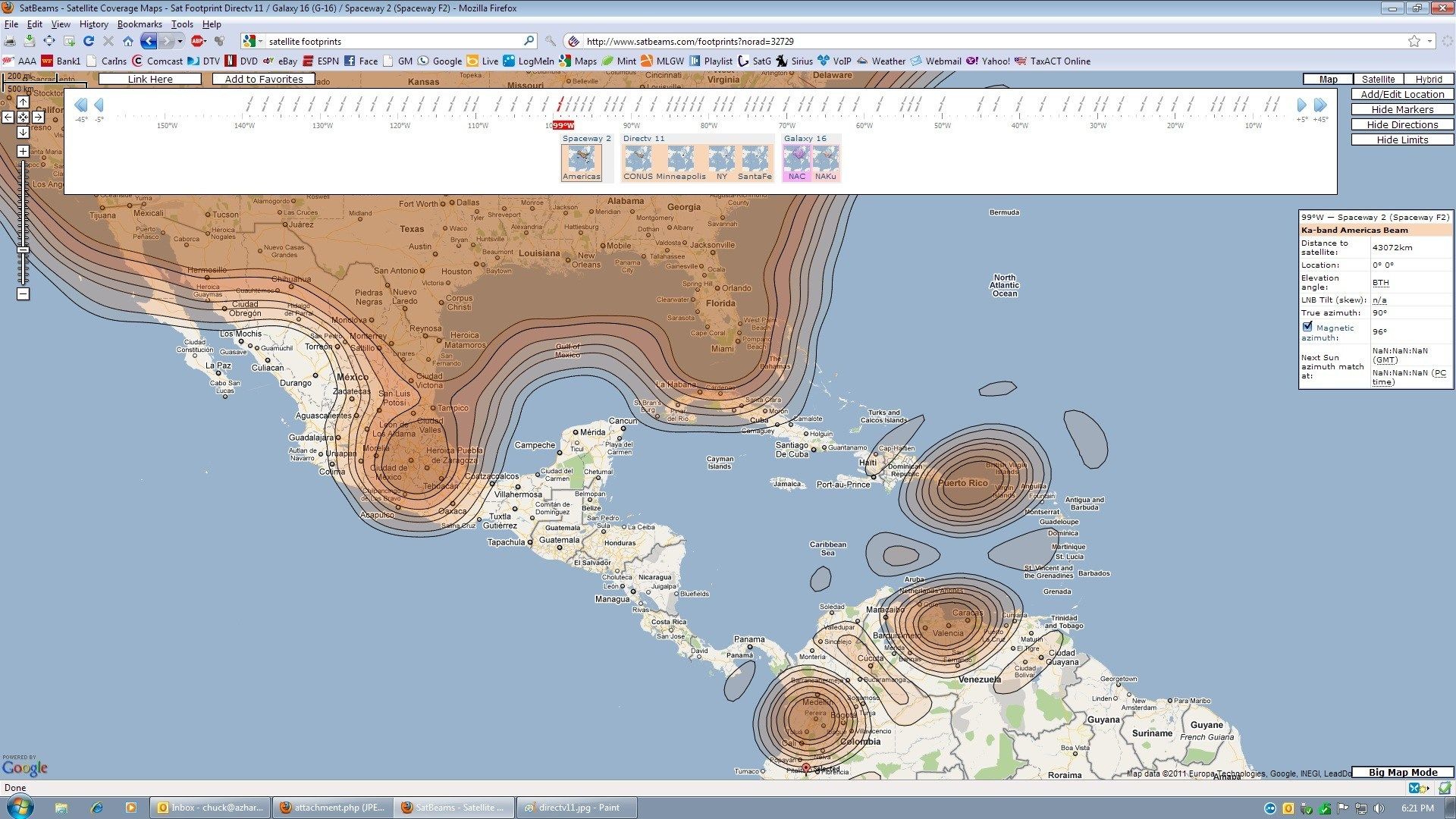Hide Markers on the map
The height and width of the screenshot is (819, 1456).
pos(1402,109)
